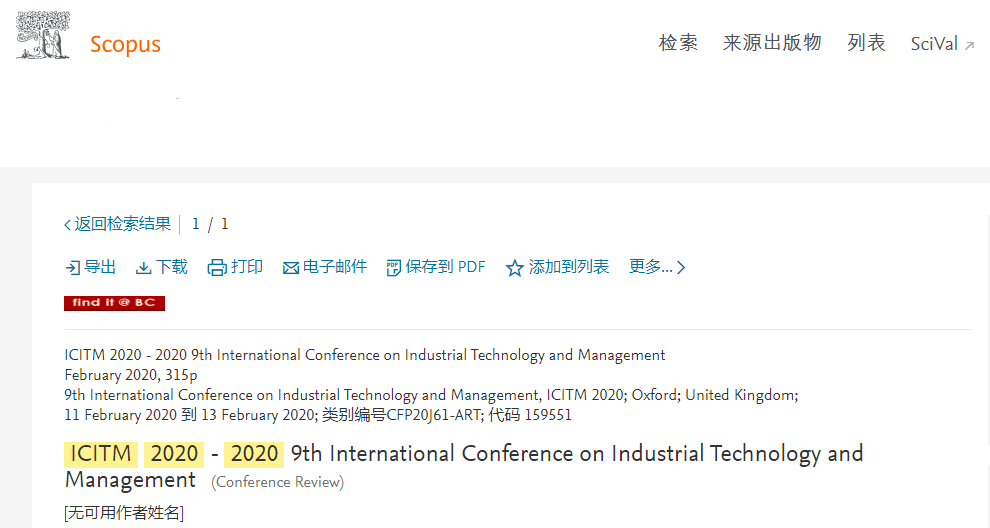
Task: Click the 保存到 PDF document icon
Action: point(393,268)
